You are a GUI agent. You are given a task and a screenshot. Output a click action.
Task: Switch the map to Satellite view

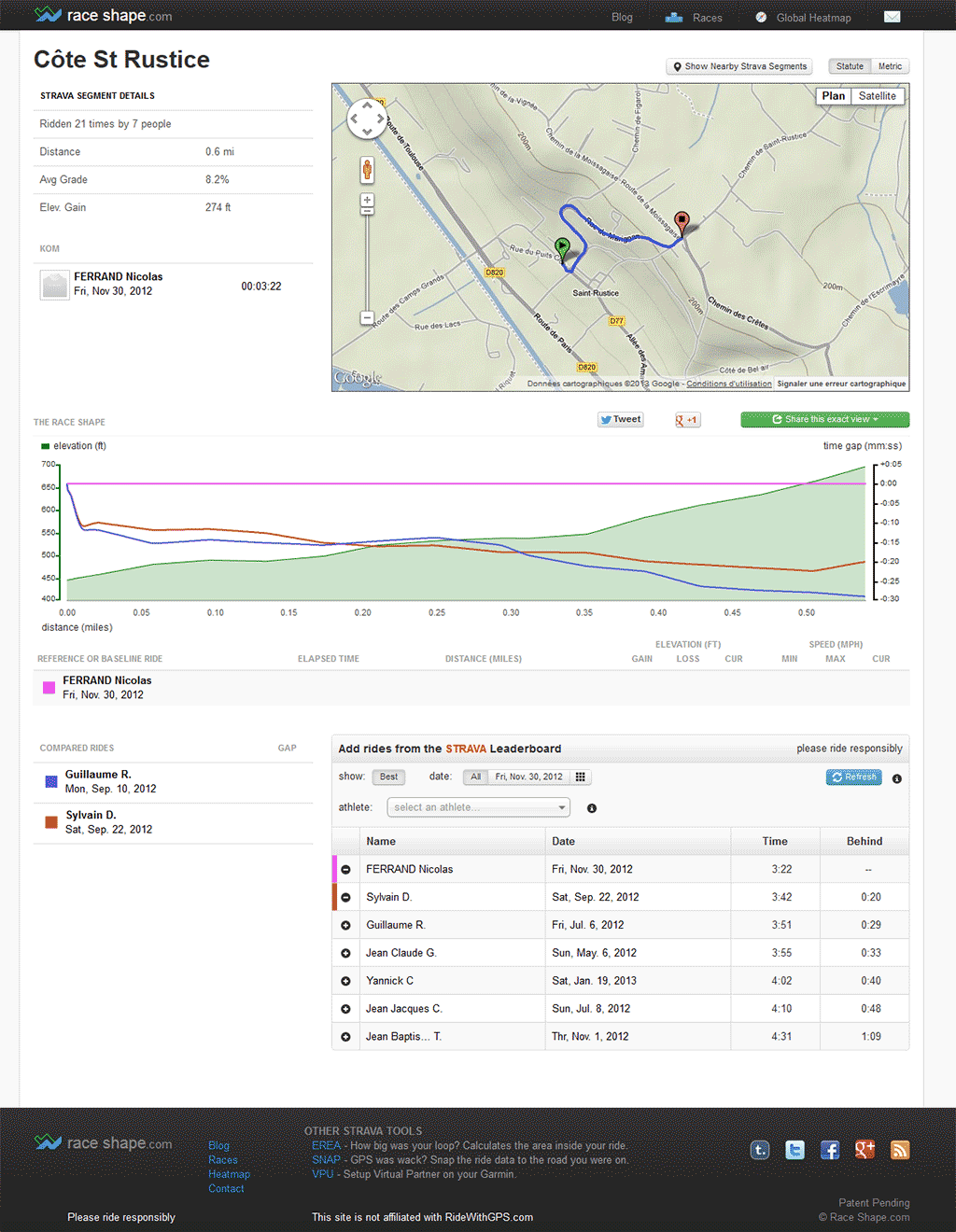[x=878, y=96]
